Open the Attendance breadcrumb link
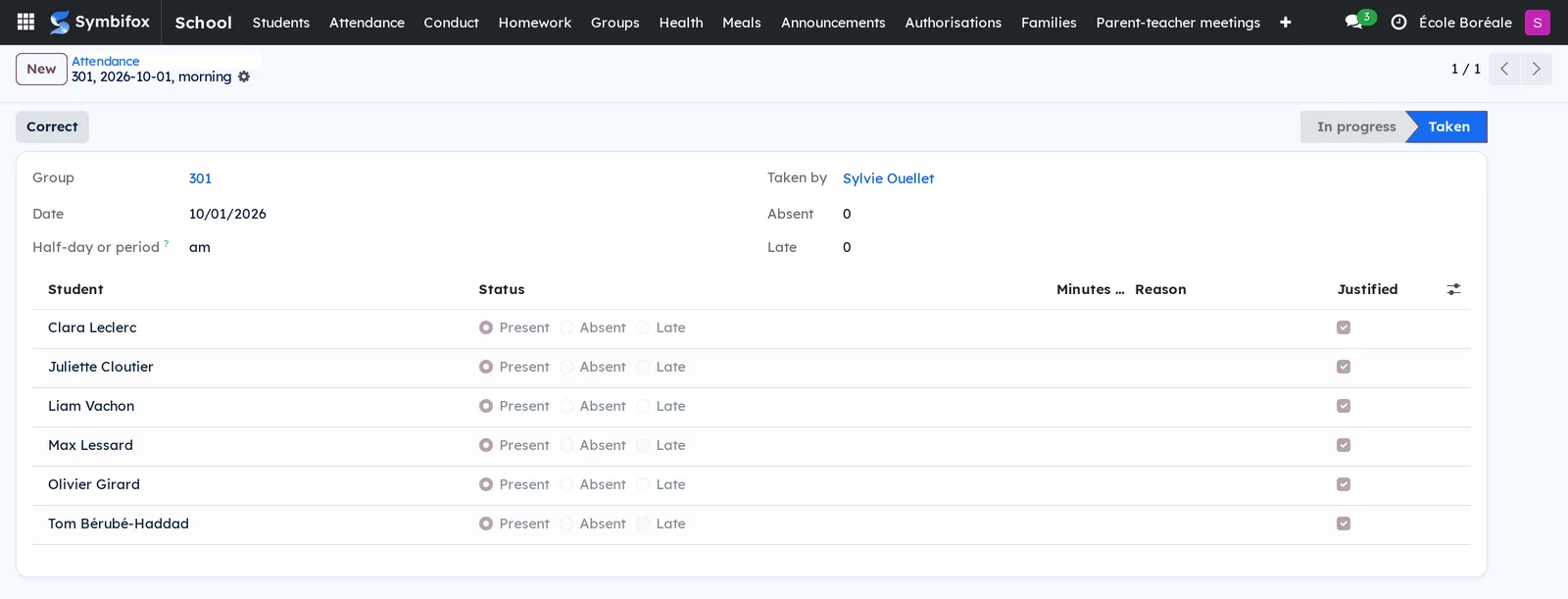The image size is (1568, 599). tap(106, 61)
